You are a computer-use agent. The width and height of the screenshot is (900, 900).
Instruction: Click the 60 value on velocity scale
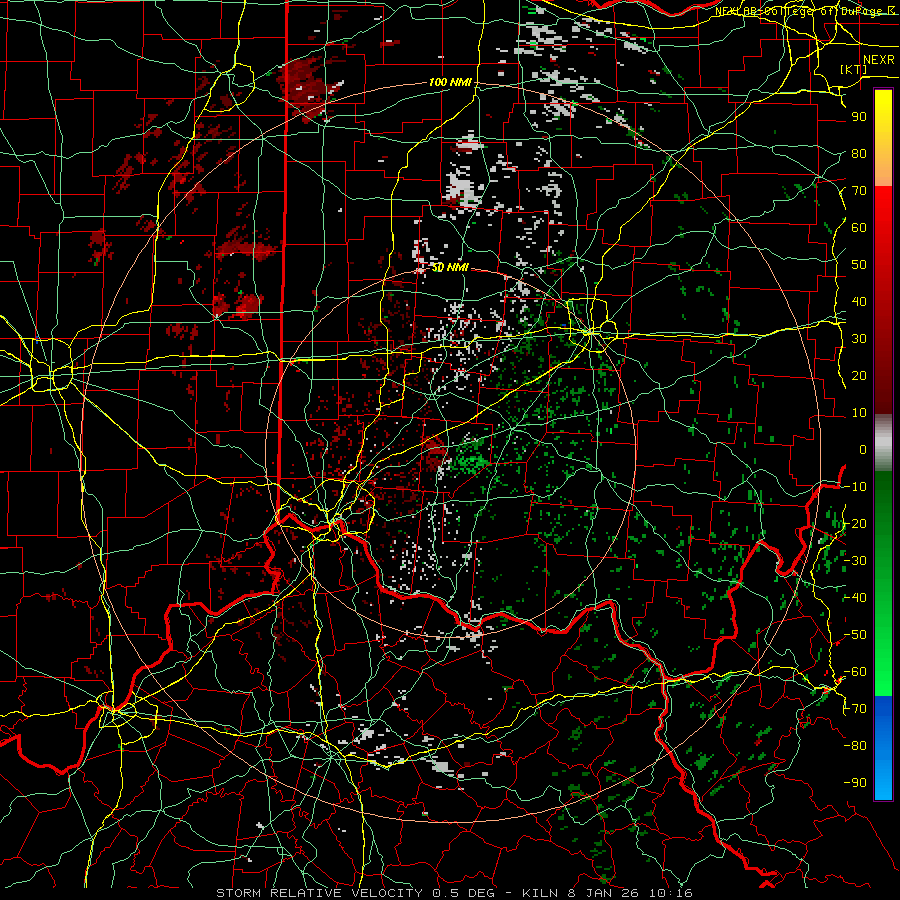tap(859, 228)
